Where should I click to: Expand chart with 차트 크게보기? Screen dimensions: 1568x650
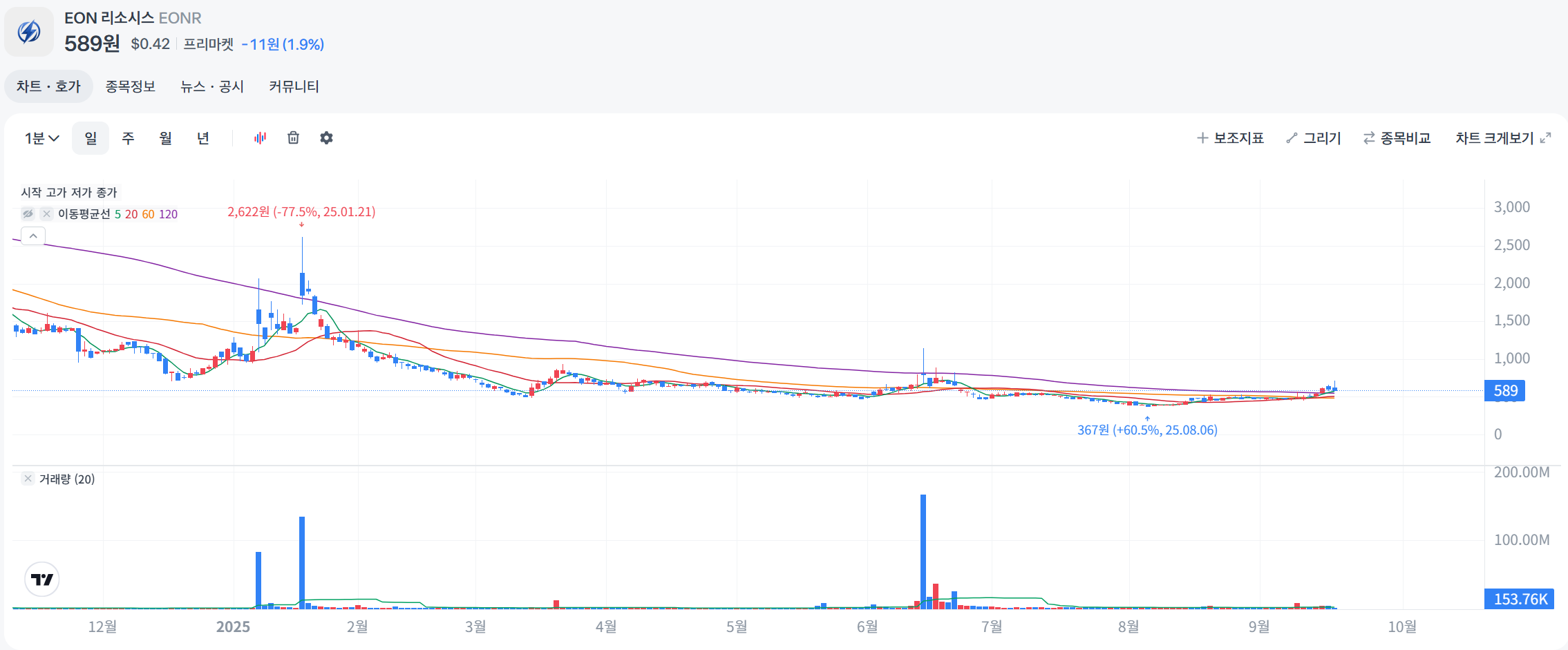point(1503,138)
